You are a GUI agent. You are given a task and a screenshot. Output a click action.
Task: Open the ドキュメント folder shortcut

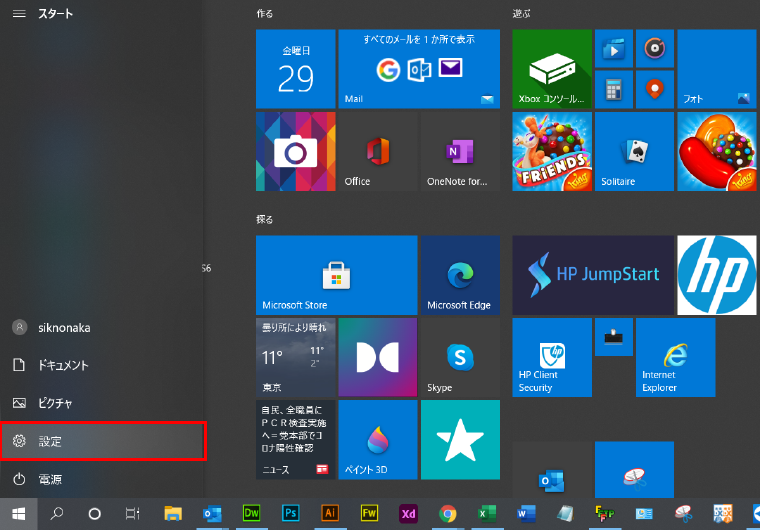coord(102,365)
